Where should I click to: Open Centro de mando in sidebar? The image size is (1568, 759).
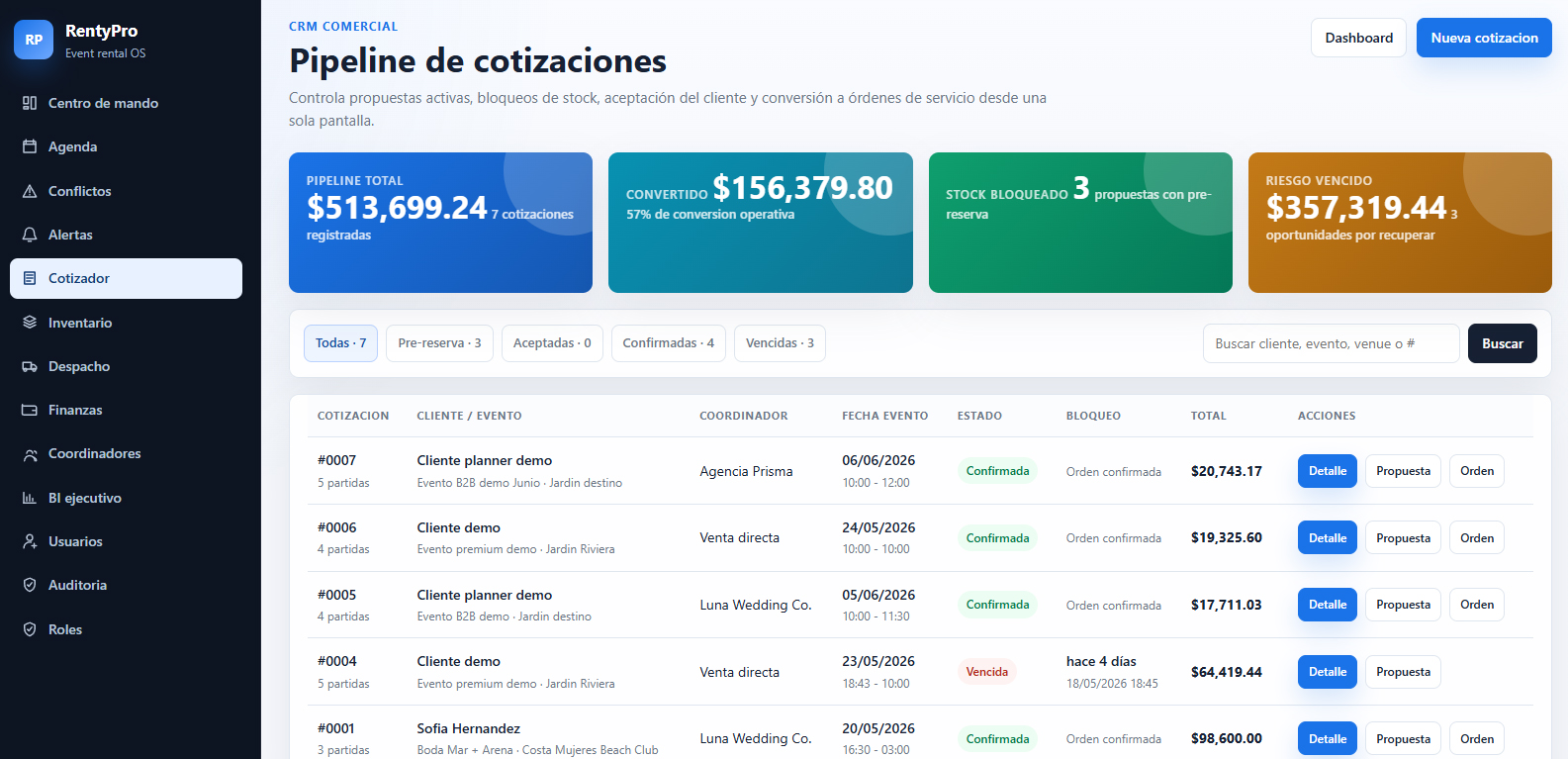click(x=126, y=103)
